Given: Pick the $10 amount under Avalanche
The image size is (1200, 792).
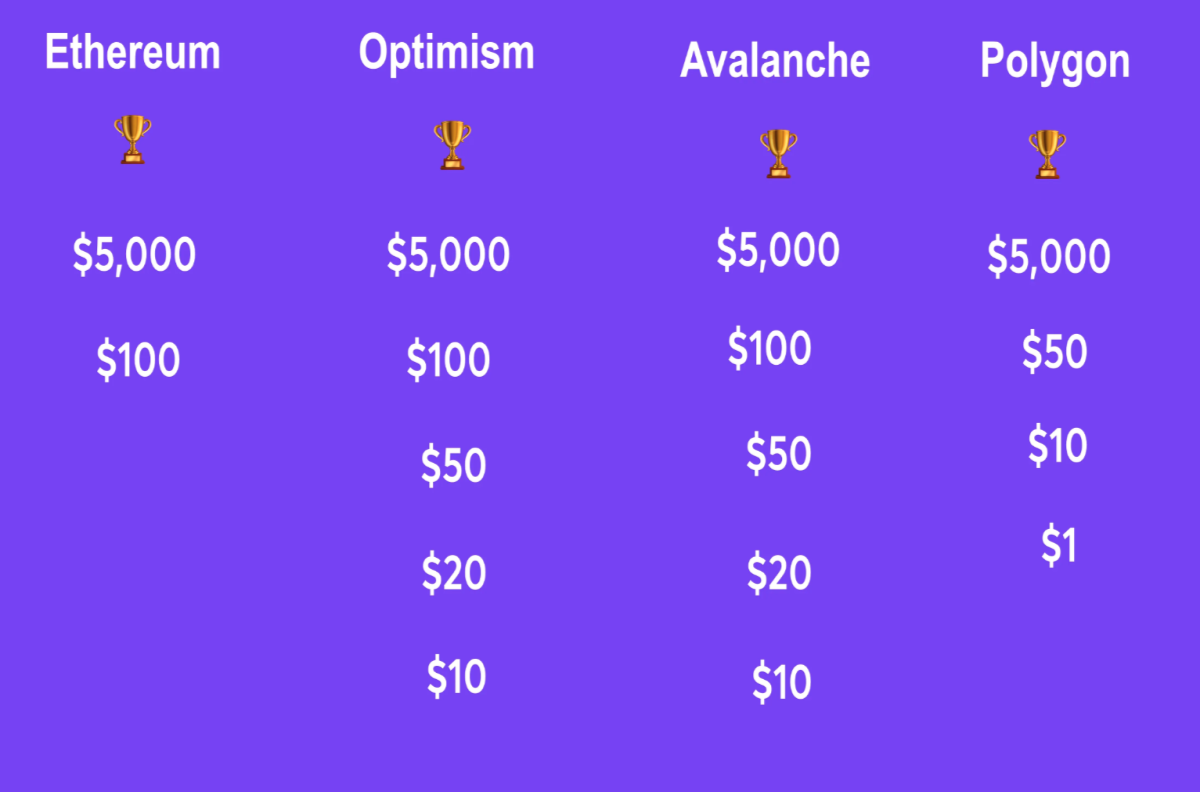Looking at the screenshot, I should tap(781, 683).
